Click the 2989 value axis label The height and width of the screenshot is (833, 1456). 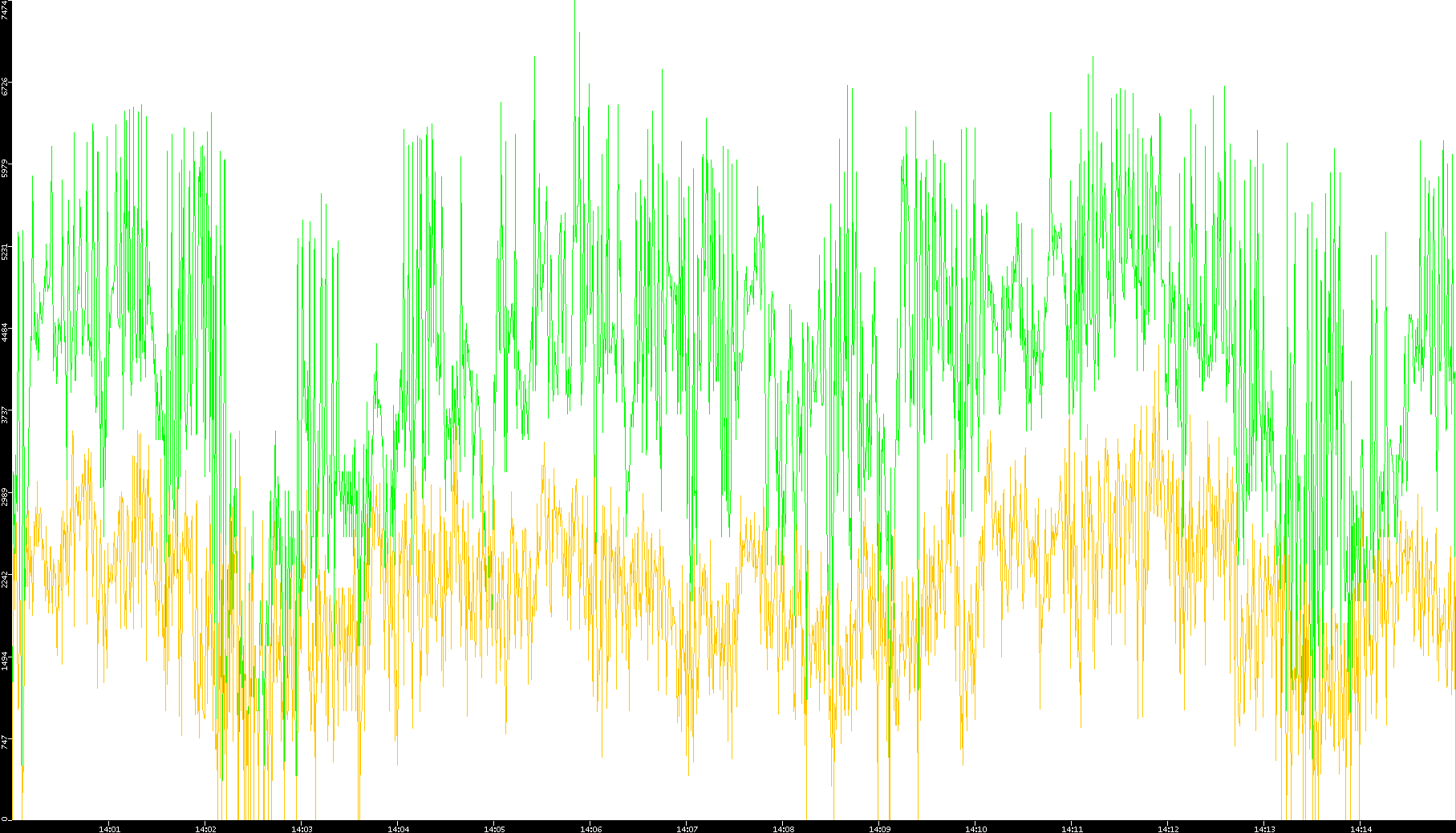click(x=6, y=497)
